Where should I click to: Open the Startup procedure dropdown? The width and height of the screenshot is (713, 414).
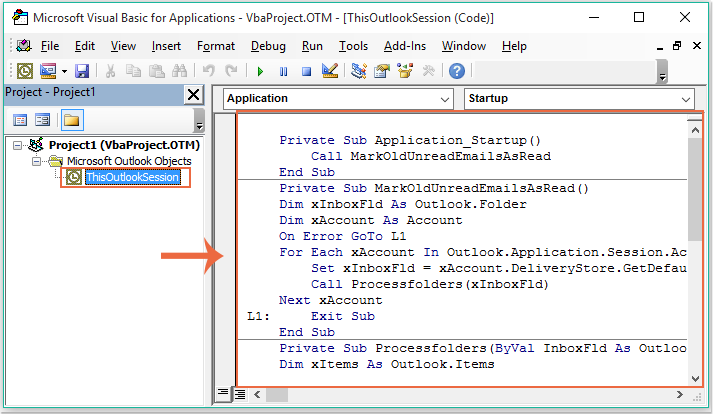(685, 99)
